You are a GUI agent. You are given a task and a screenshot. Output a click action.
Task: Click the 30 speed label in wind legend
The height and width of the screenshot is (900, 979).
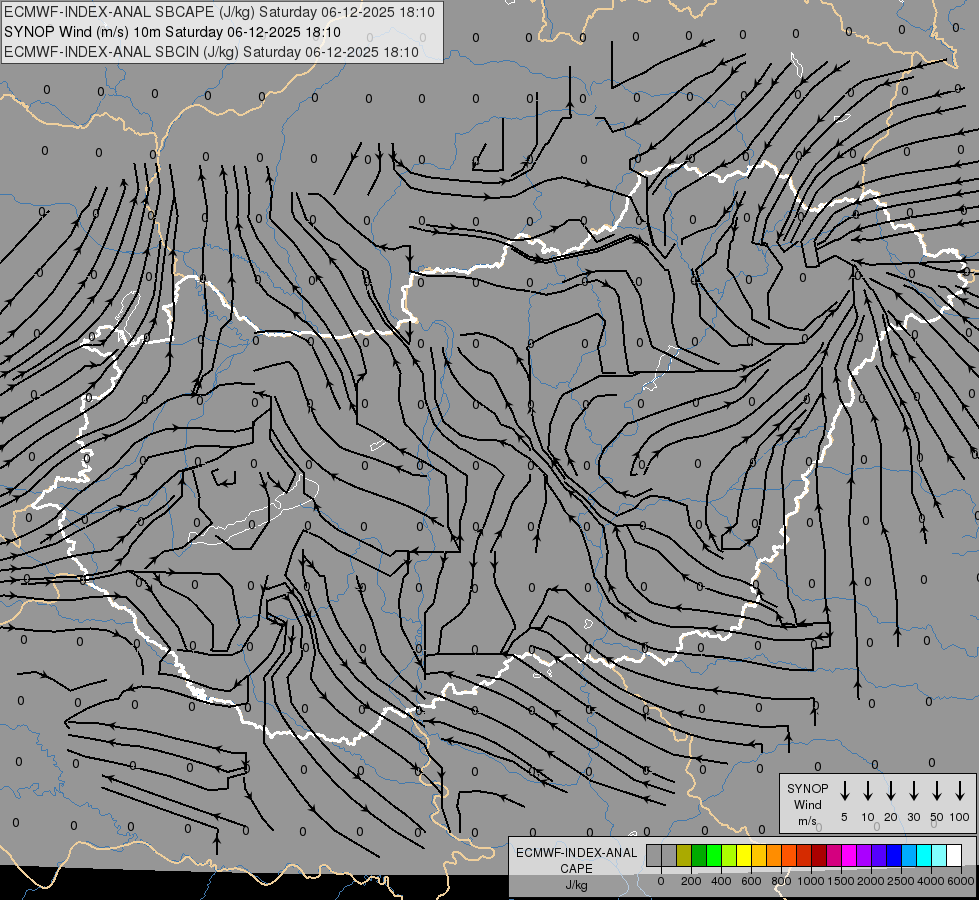(913, 817)
